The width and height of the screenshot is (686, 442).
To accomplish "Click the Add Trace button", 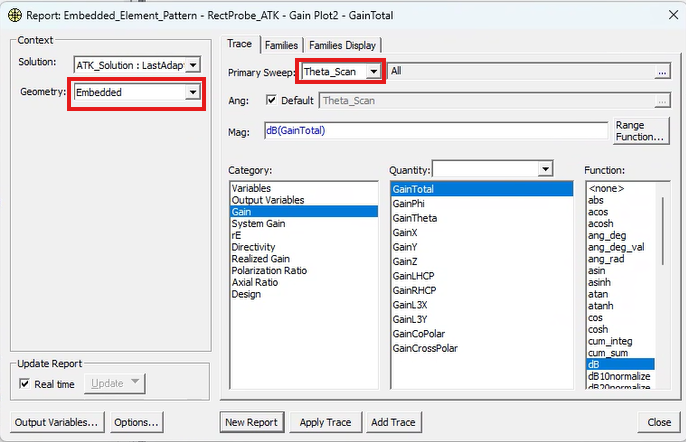I will tap(393, 422).
